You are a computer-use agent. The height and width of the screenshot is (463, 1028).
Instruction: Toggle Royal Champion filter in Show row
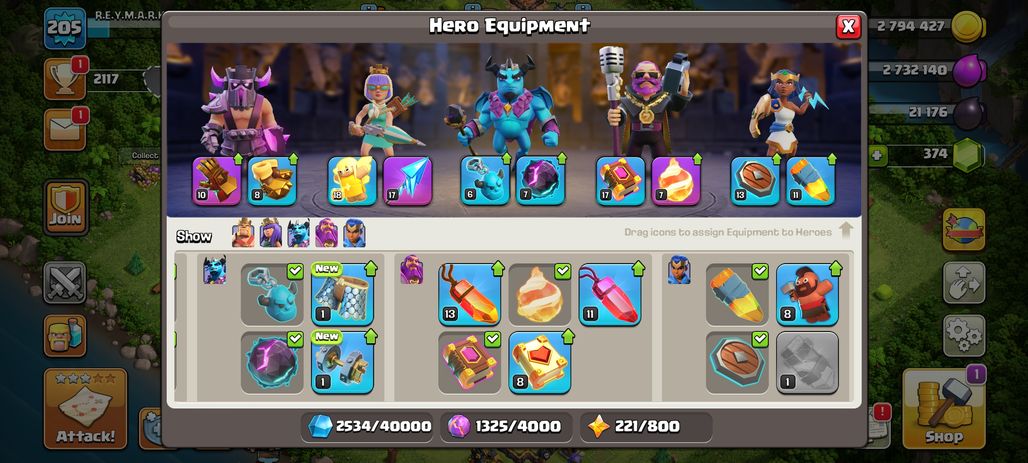(x=354, y=233)
